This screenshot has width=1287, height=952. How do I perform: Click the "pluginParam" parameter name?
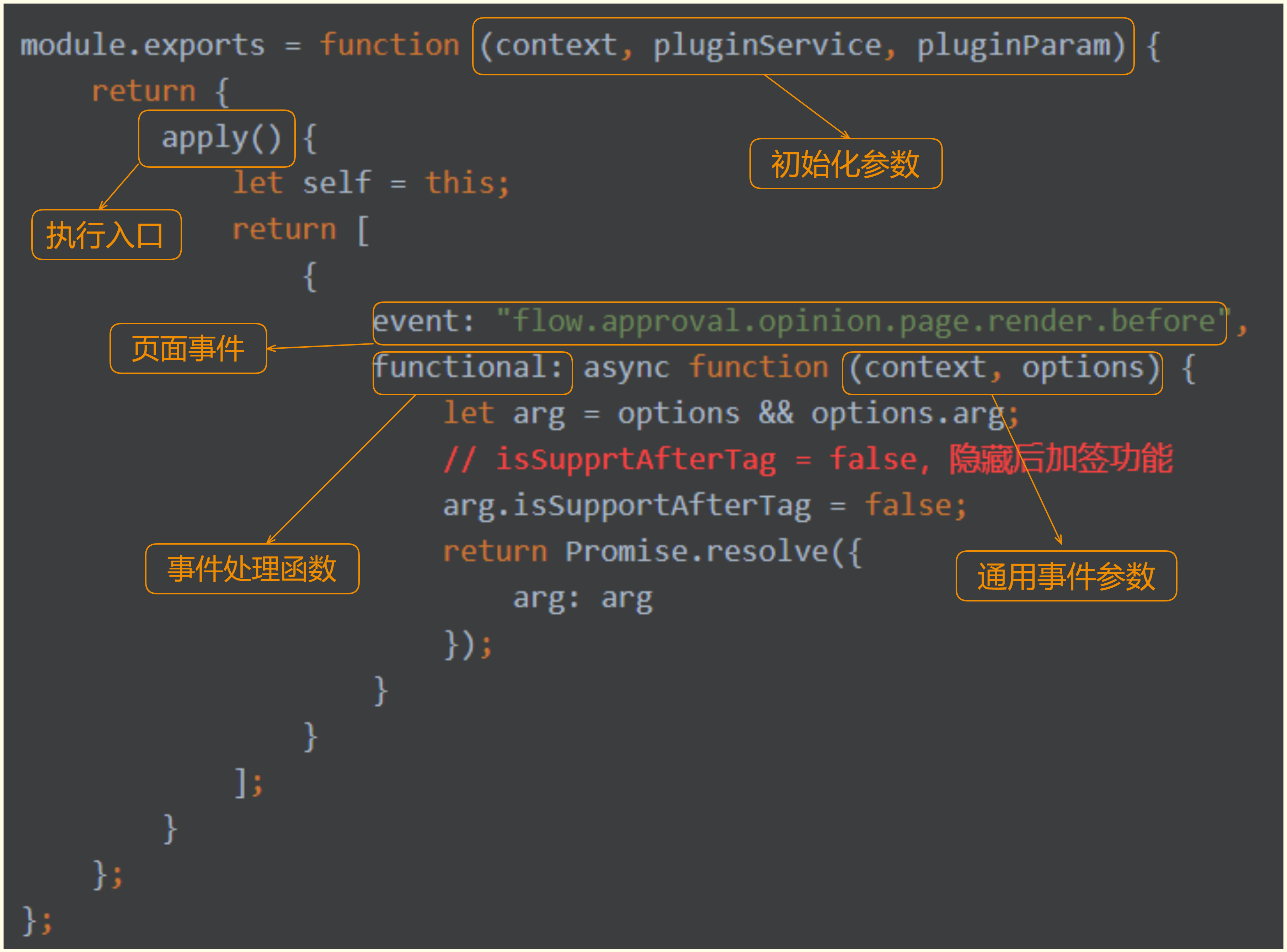tap(1014, 45)
